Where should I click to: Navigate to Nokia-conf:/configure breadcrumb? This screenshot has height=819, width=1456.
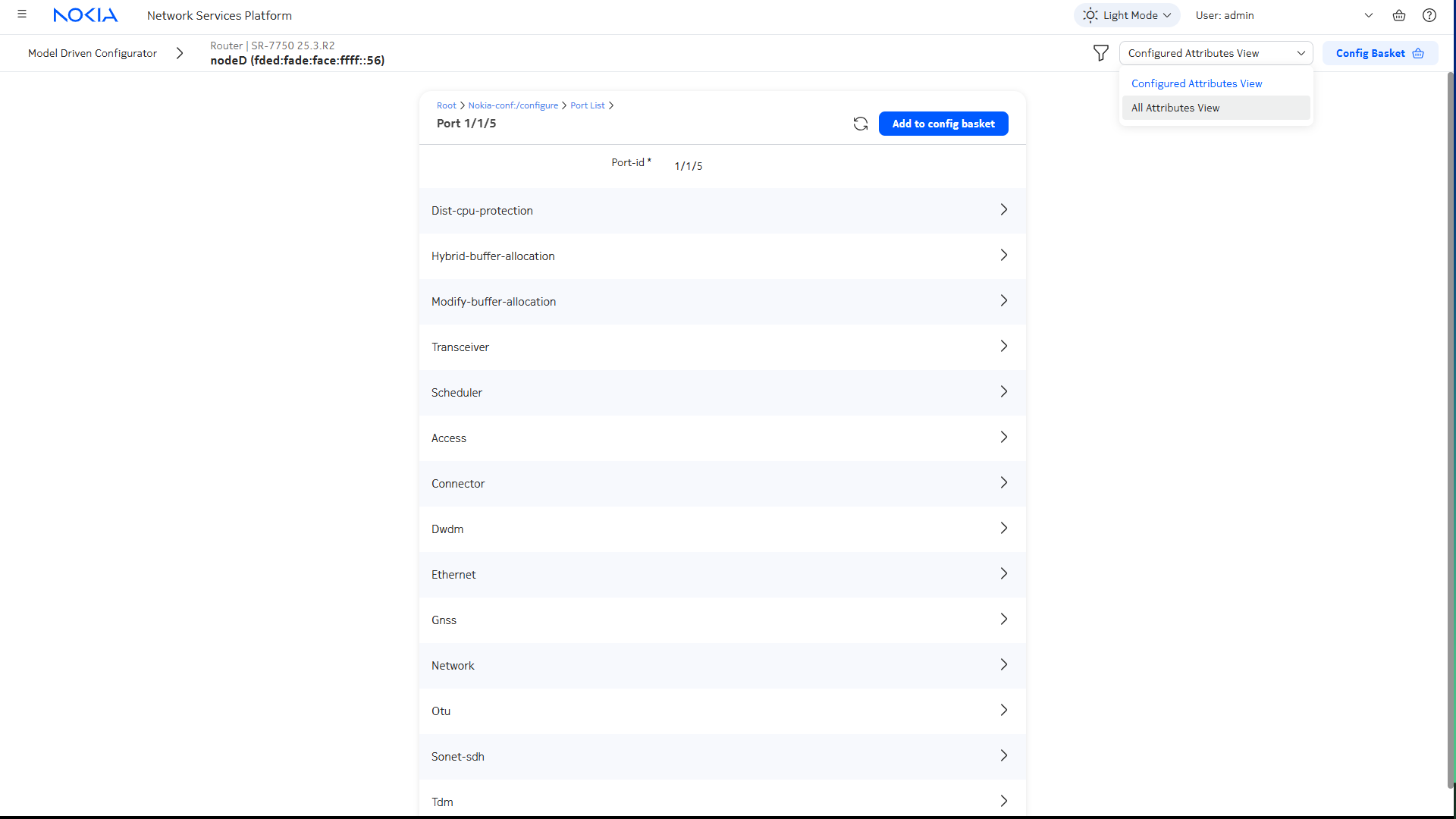tap(513, 105)
